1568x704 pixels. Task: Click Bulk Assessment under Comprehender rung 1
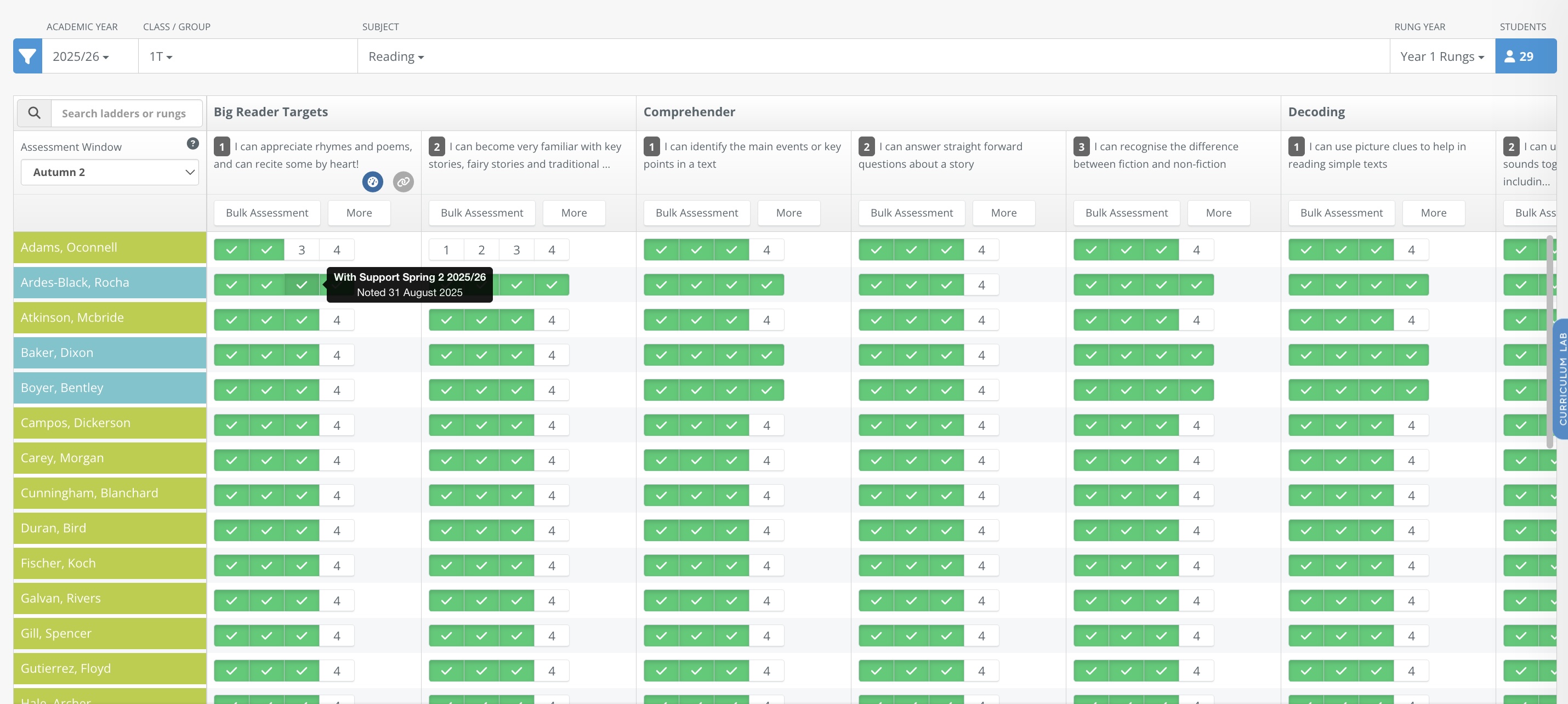696,213
